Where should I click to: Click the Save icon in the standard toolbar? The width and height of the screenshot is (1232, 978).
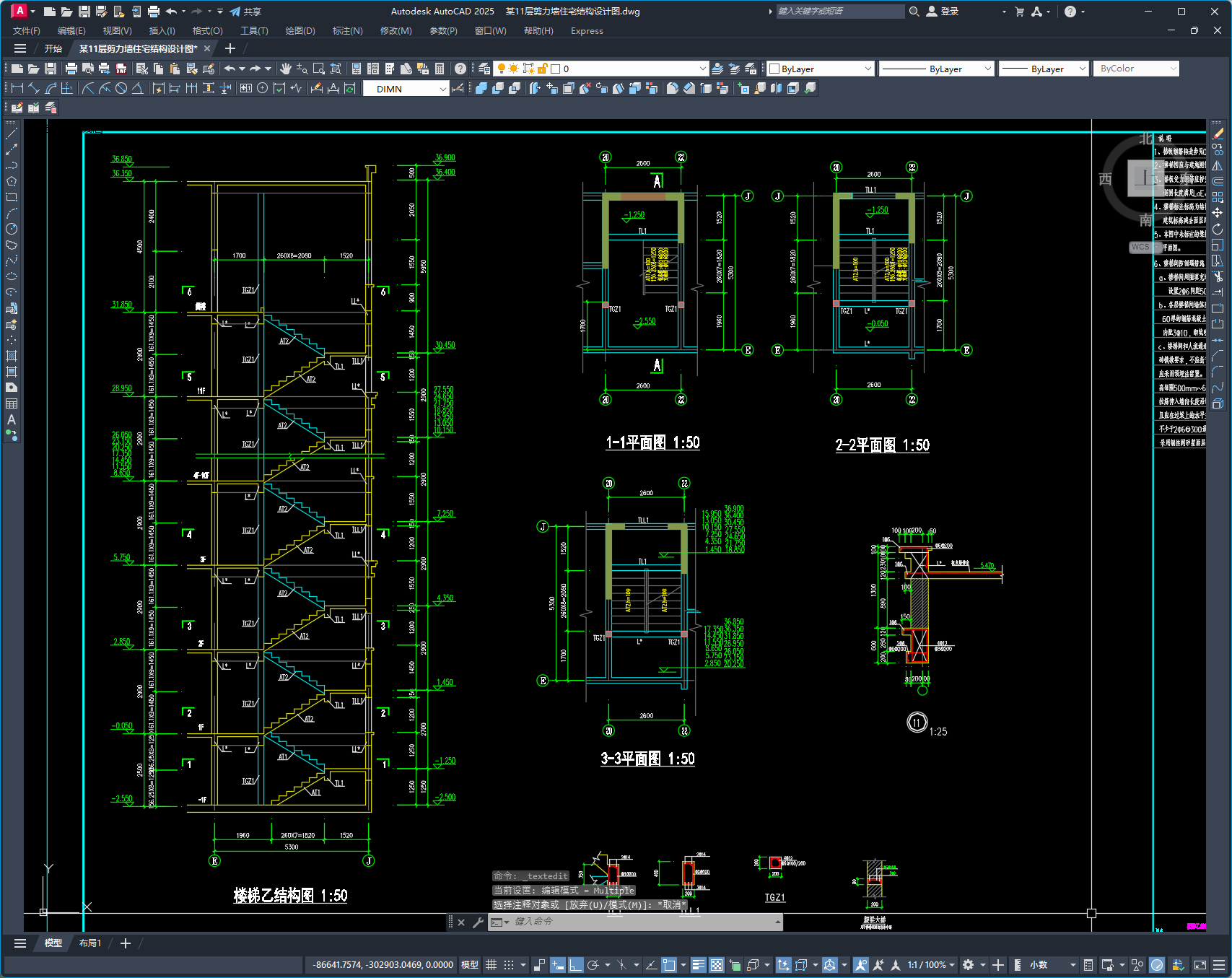pos(51,69)
